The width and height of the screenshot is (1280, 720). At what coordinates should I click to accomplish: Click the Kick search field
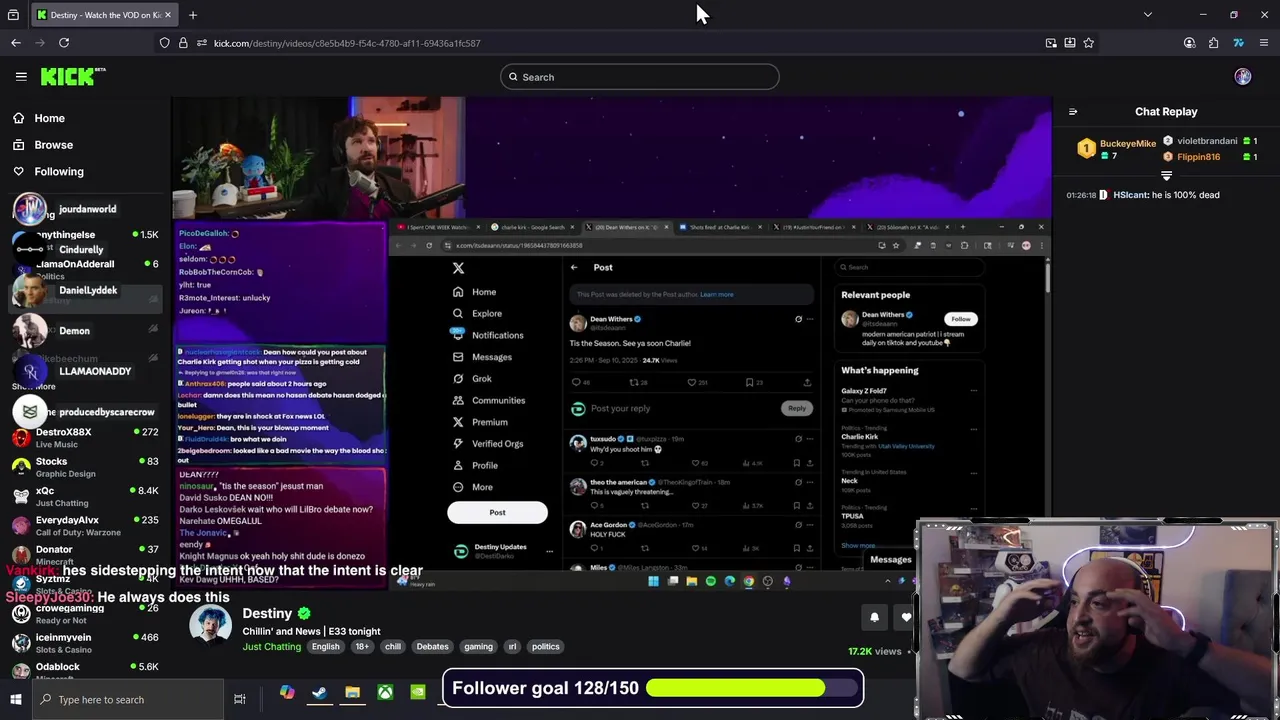pyautogui.click(x=640, y=77)
